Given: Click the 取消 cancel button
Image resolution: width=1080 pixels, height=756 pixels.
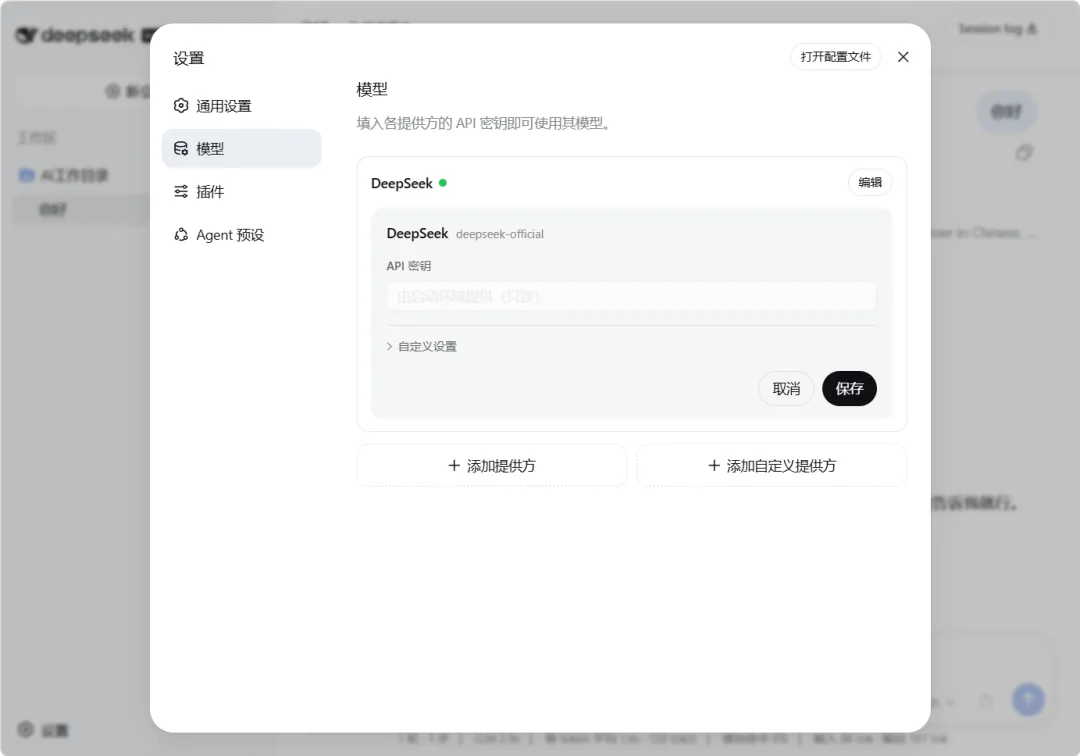Looking at the screenshot, I should 786,389.
